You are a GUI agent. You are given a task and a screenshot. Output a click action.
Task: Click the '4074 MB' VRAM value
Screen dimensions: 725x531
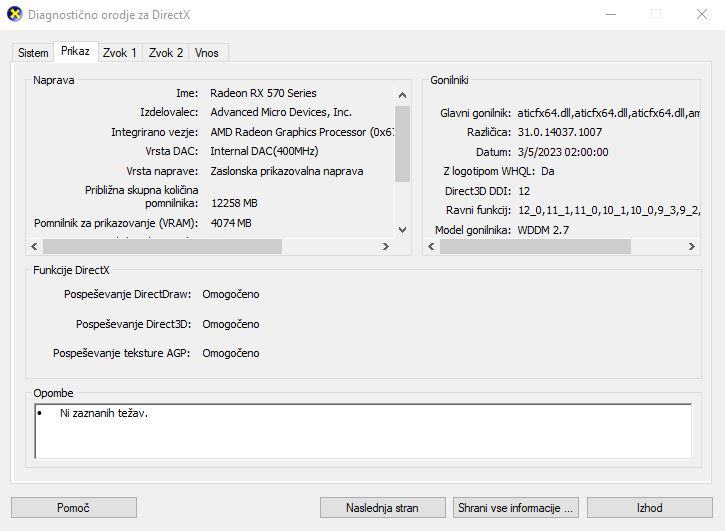pyautogui.click(x=231, y=223)
